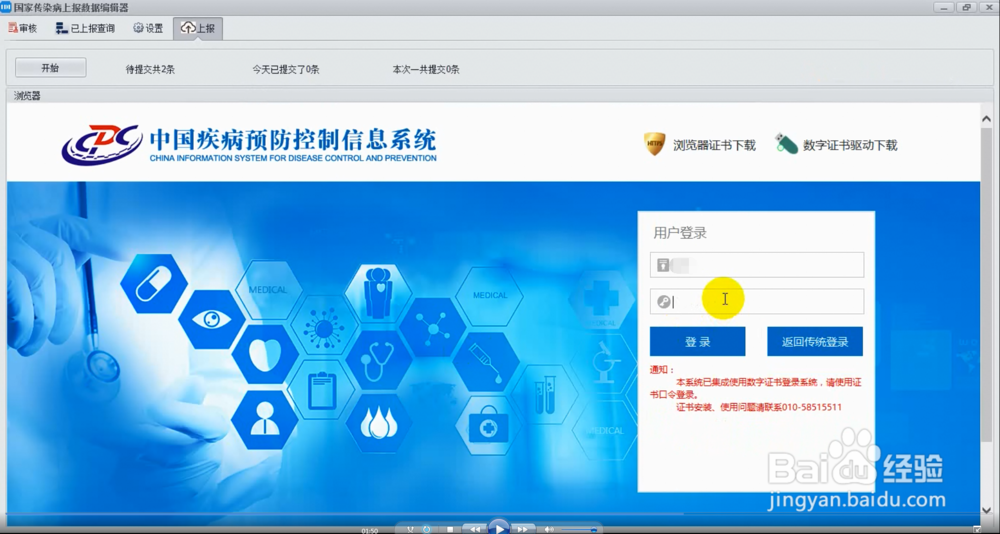
Task: Click the stop button in player
Action: tap(450, 530)
